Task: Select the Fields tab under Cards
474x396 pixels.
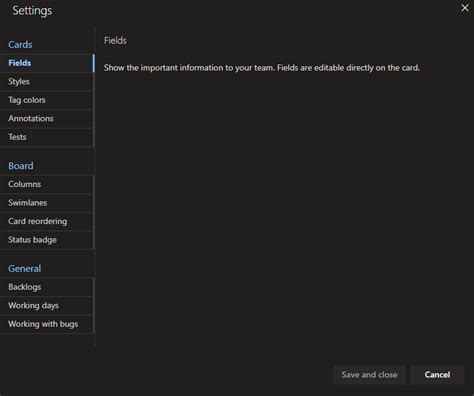Action: click(47, 63)
